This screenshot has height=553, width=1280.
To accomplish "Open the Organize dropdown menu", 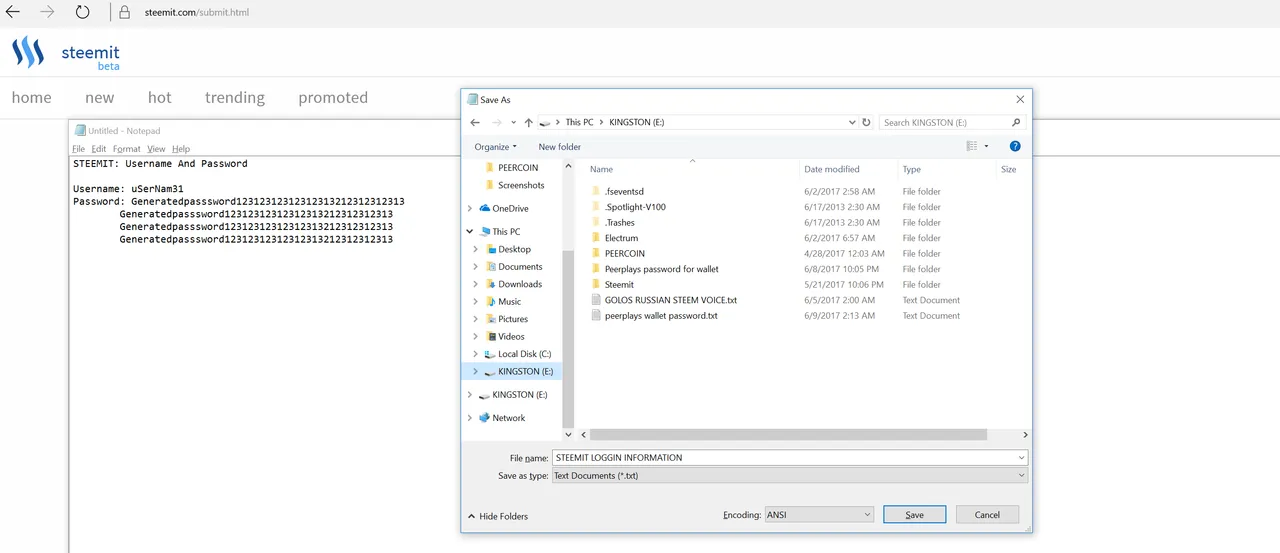I will (496, 147).
